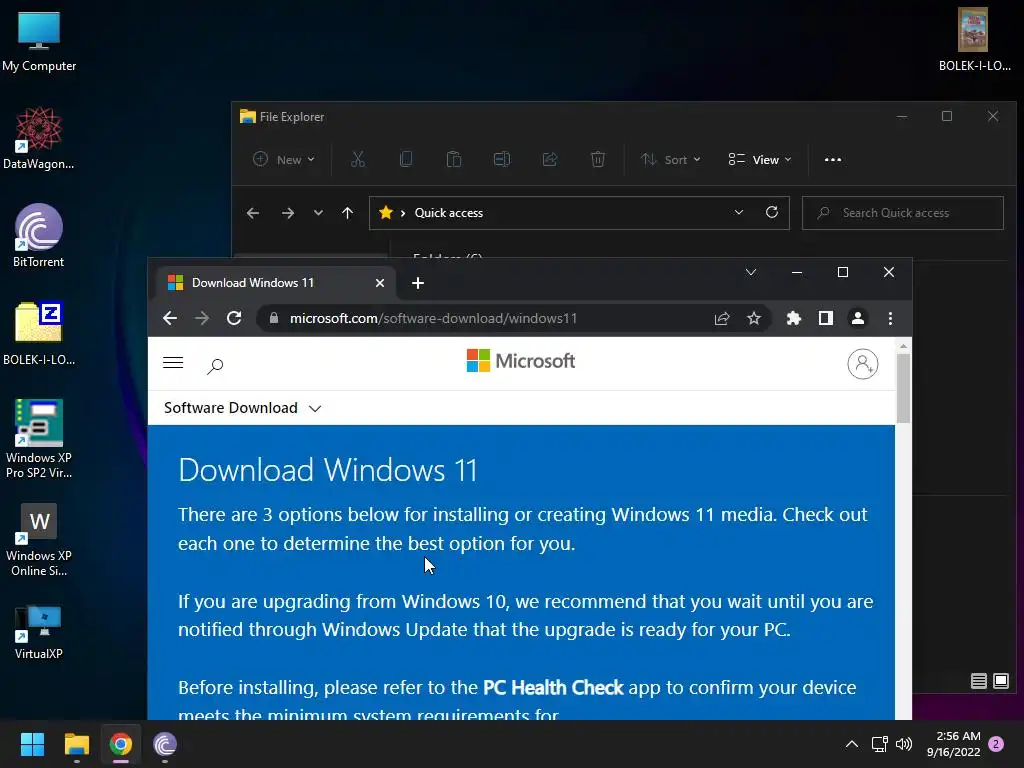
Task: Open BitTorrent from the taskbar
Action: [165, 744]
